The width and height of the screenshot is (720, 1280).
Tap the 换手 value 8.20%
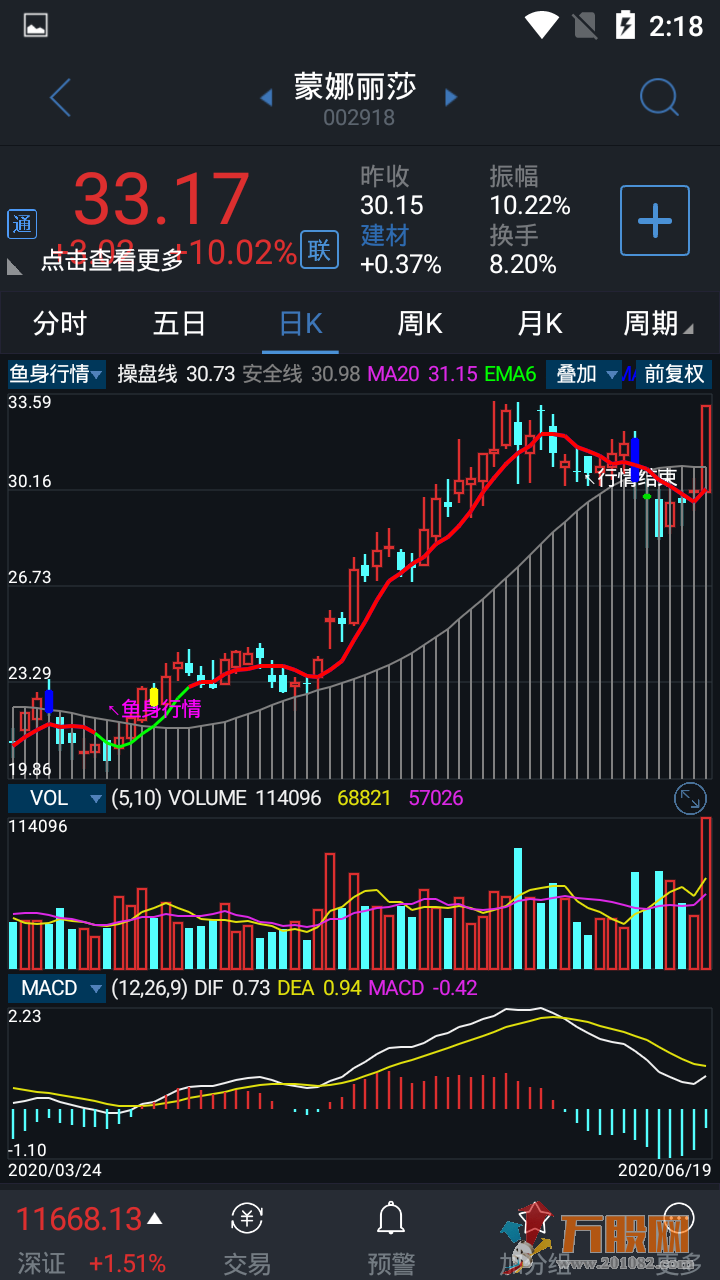pyautogui.click(x=523, y=264)
